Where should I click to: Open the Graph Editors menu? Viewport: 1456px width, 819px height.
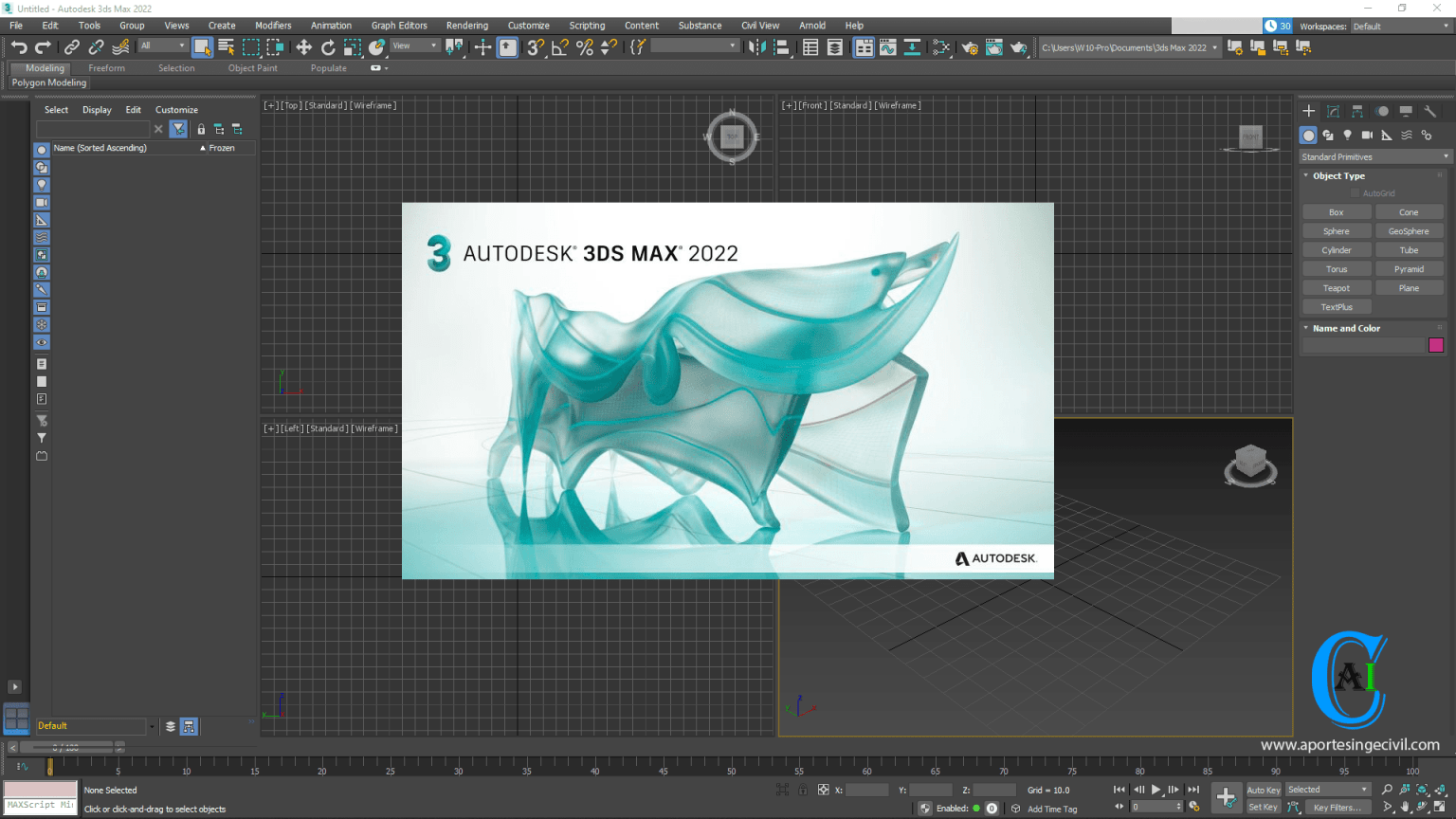point(399,26)
